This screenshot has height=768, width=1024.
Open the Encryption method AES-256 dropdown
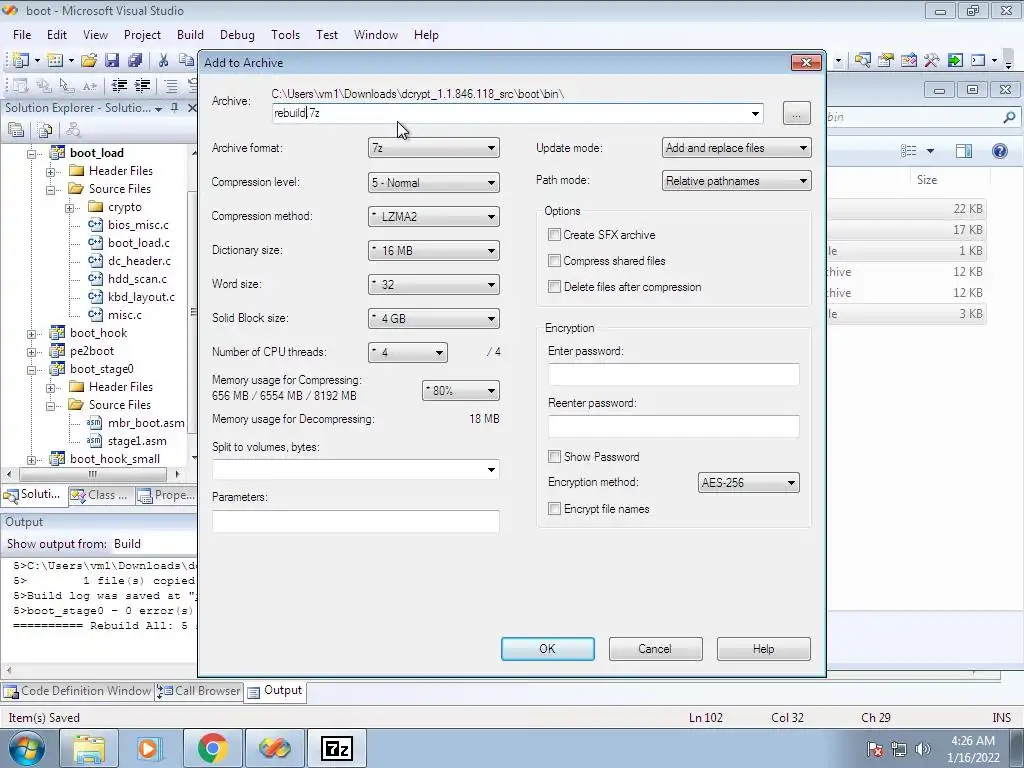(x=748, y=483)
